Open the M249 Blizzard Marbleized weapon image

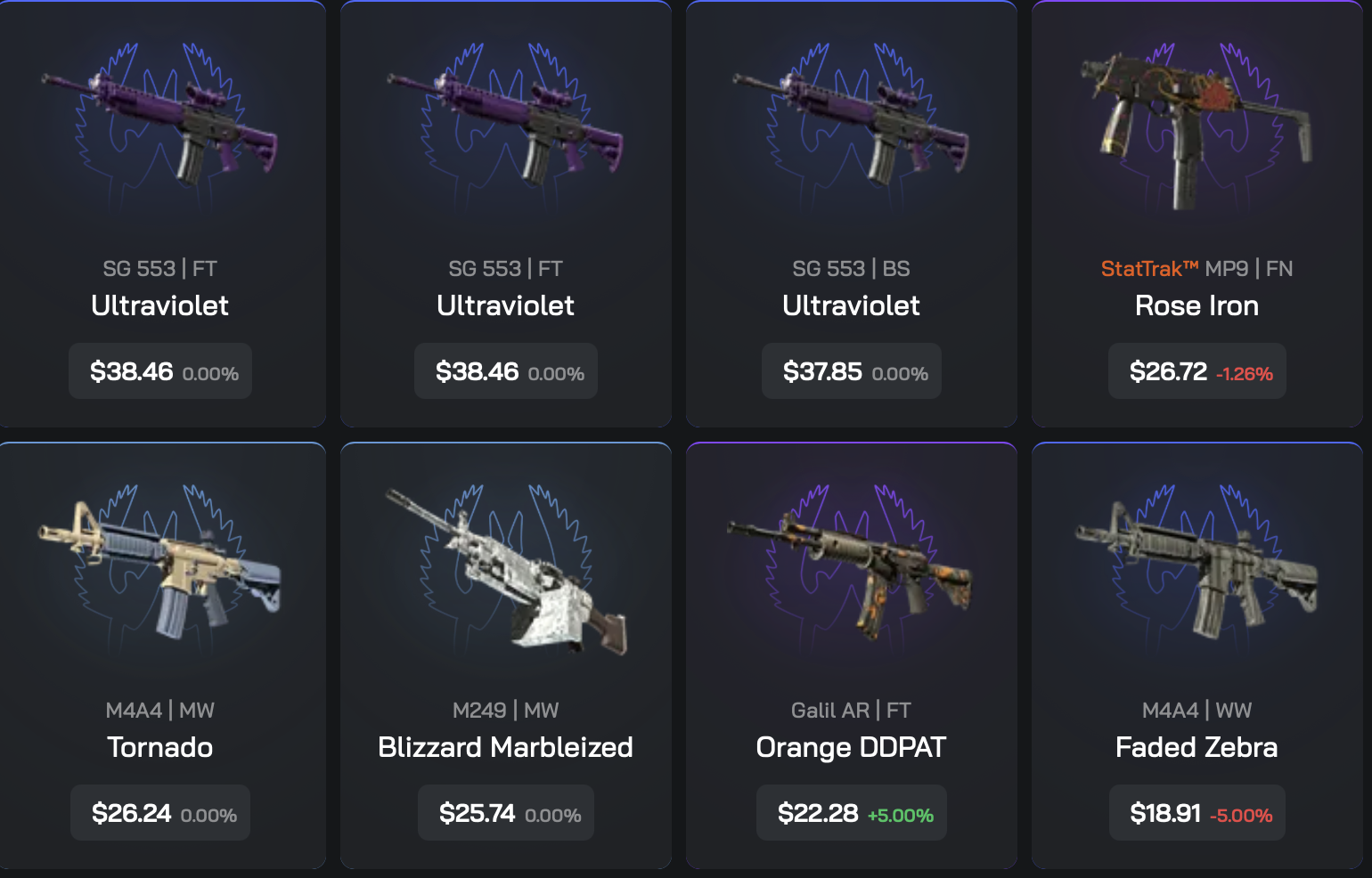click(505, 570)
